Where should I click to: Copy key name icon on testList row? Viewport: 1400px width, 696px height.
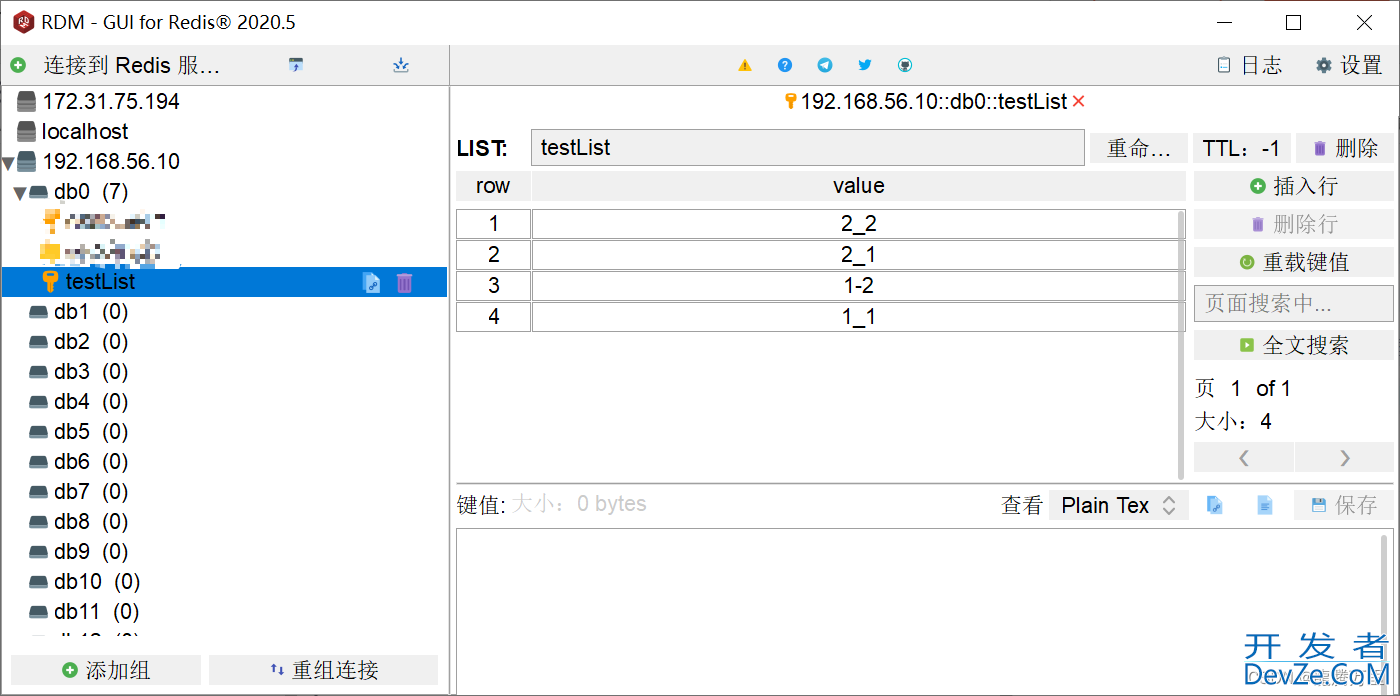(371, 283)
